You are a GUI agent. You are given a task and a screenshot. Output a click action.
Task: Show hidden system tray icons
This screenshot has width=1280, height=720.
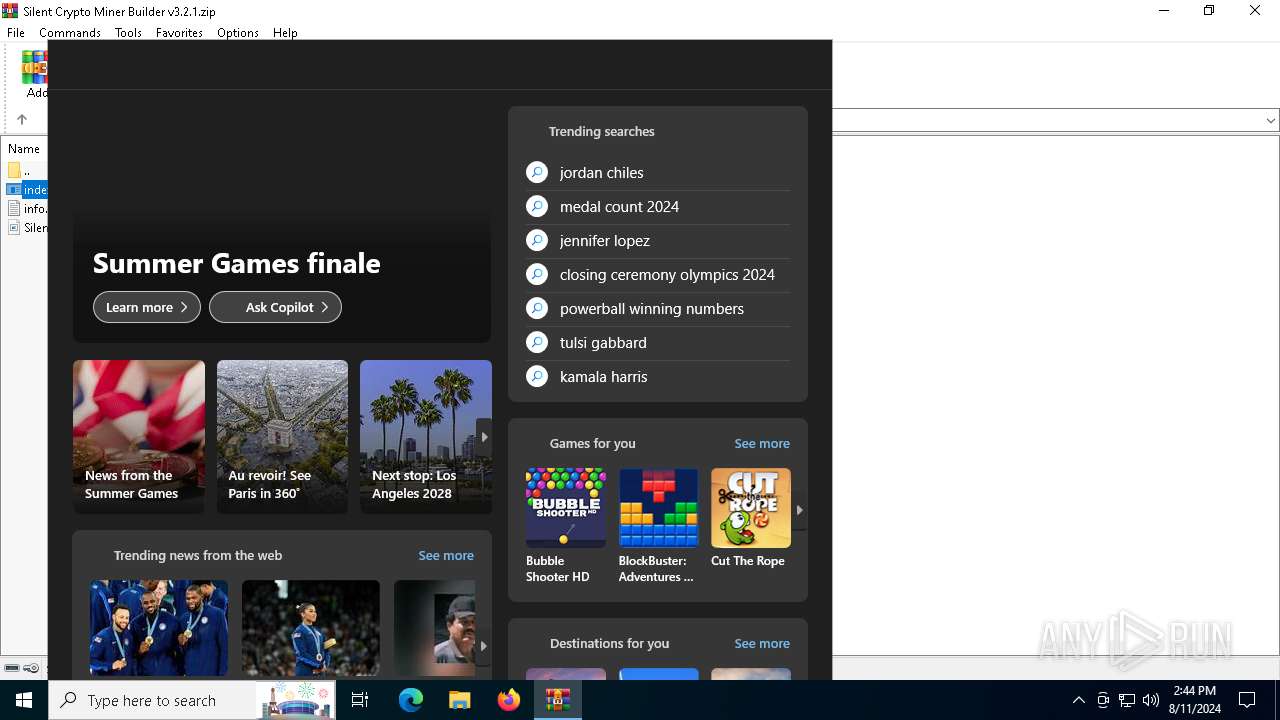coord(1078,700)
